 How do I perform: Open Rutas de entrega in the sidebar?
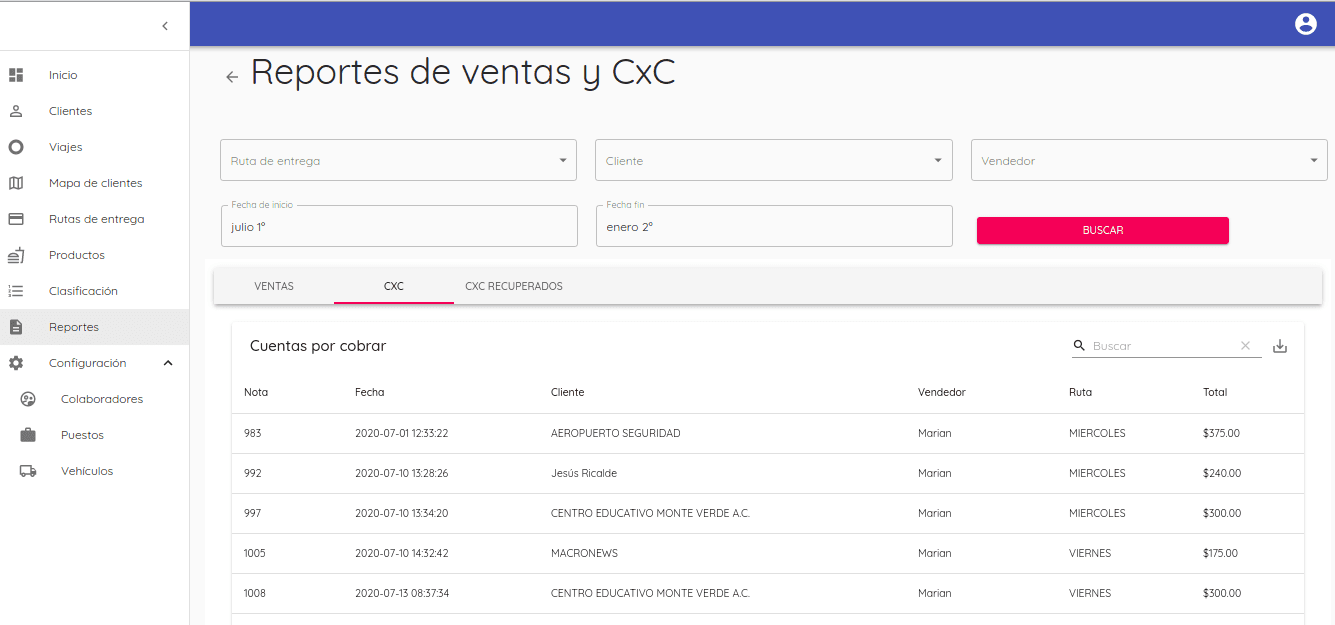tap(95, 219)
